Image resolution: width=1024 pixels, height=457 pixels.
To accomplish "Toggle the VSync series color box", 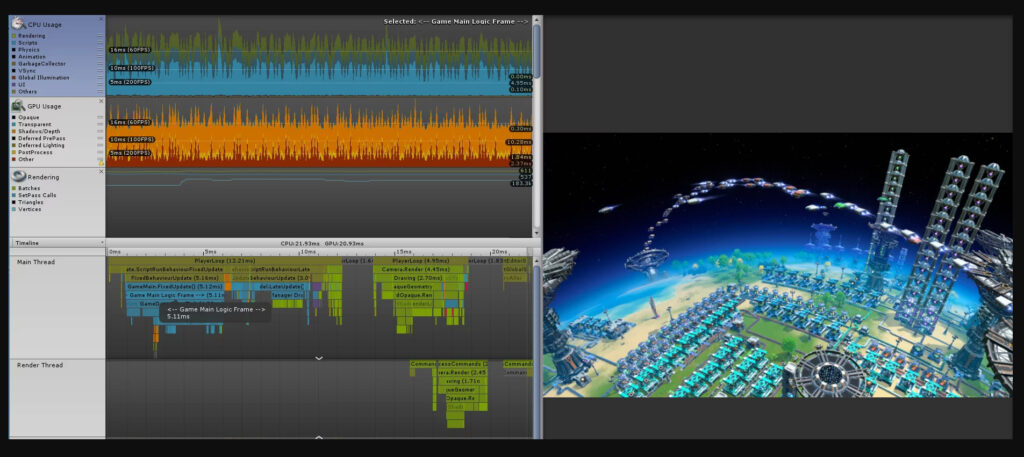I will tap(14, 71).
